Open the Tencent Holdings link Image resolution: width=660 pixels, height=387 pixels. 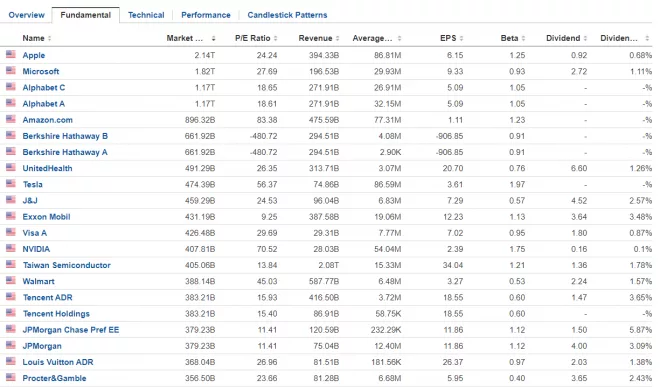56,314
